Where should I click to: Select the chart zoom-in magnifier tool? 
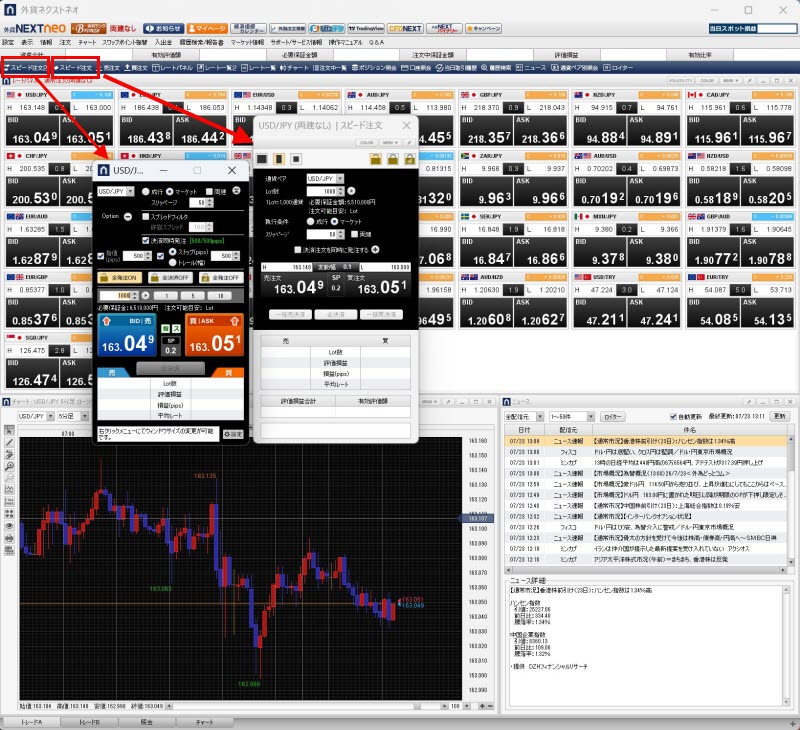click(x=9, y=466)
